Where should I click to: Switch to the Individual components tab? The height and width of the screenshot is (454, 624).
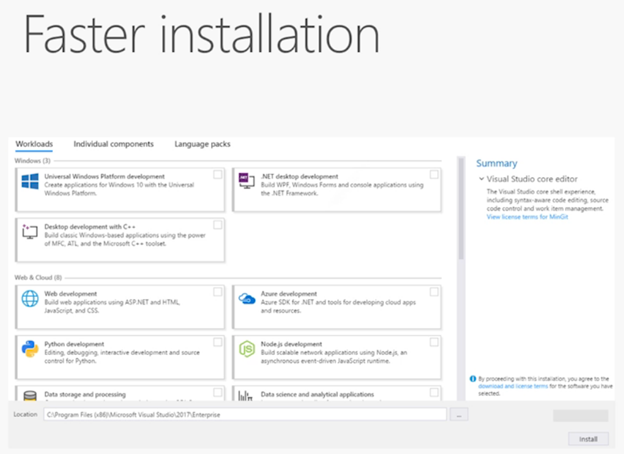click(113, 144)
